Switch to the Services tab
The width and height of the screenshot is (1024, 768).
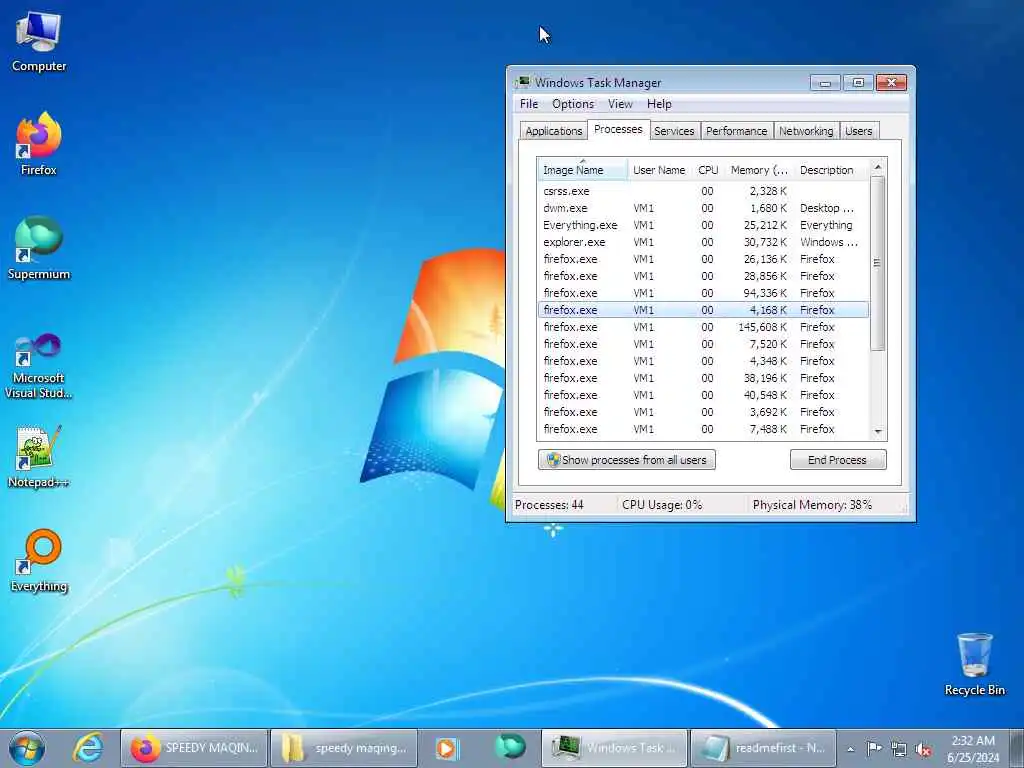click(674, 131)
